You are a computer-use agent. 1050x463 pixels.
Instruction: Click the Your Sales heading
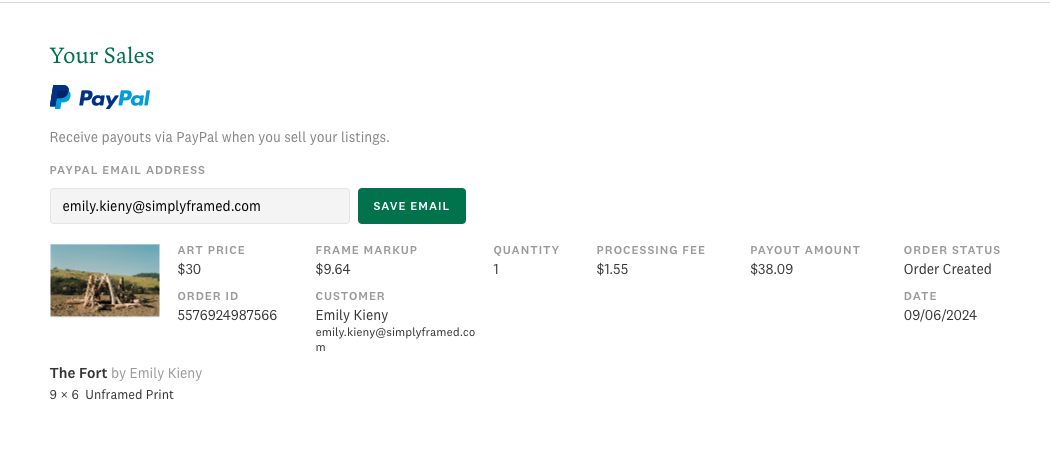[102, 55]
